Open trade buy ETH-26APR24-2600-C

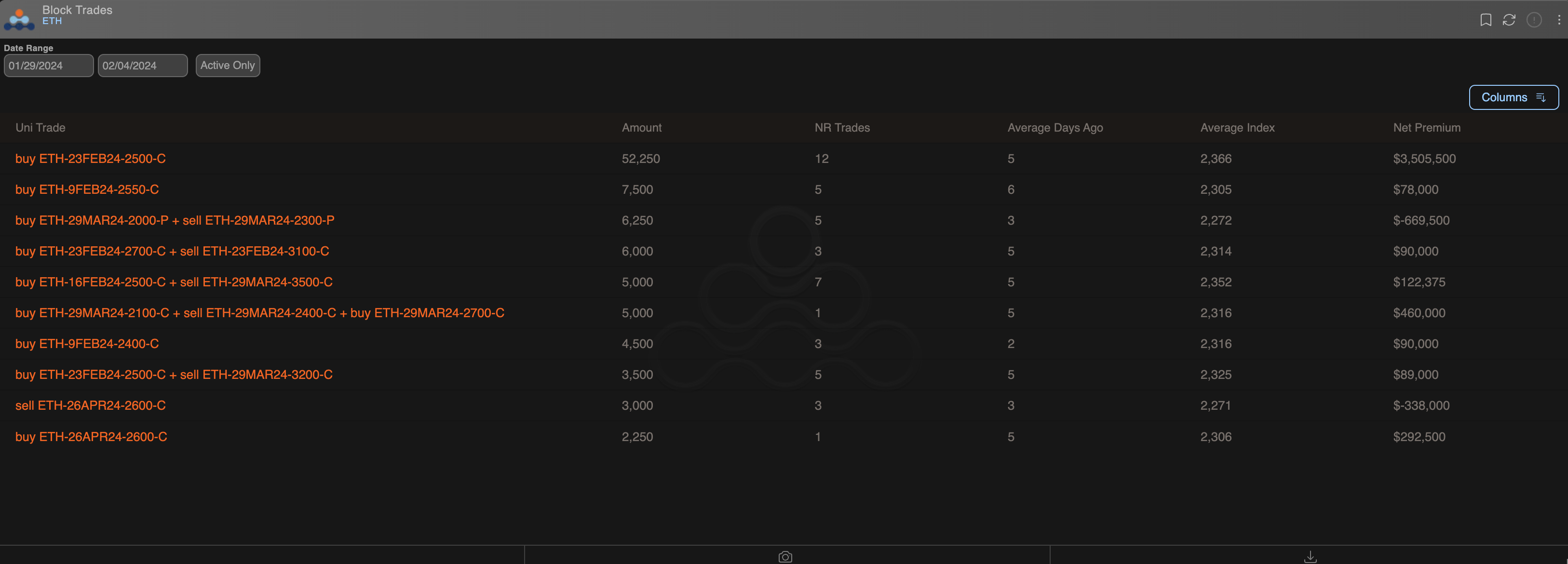coord(91,437)
